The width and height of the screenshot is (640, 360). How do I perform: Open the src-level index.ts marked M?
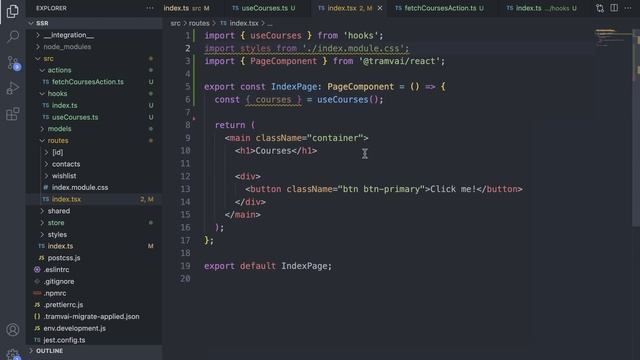coord(94,246)
